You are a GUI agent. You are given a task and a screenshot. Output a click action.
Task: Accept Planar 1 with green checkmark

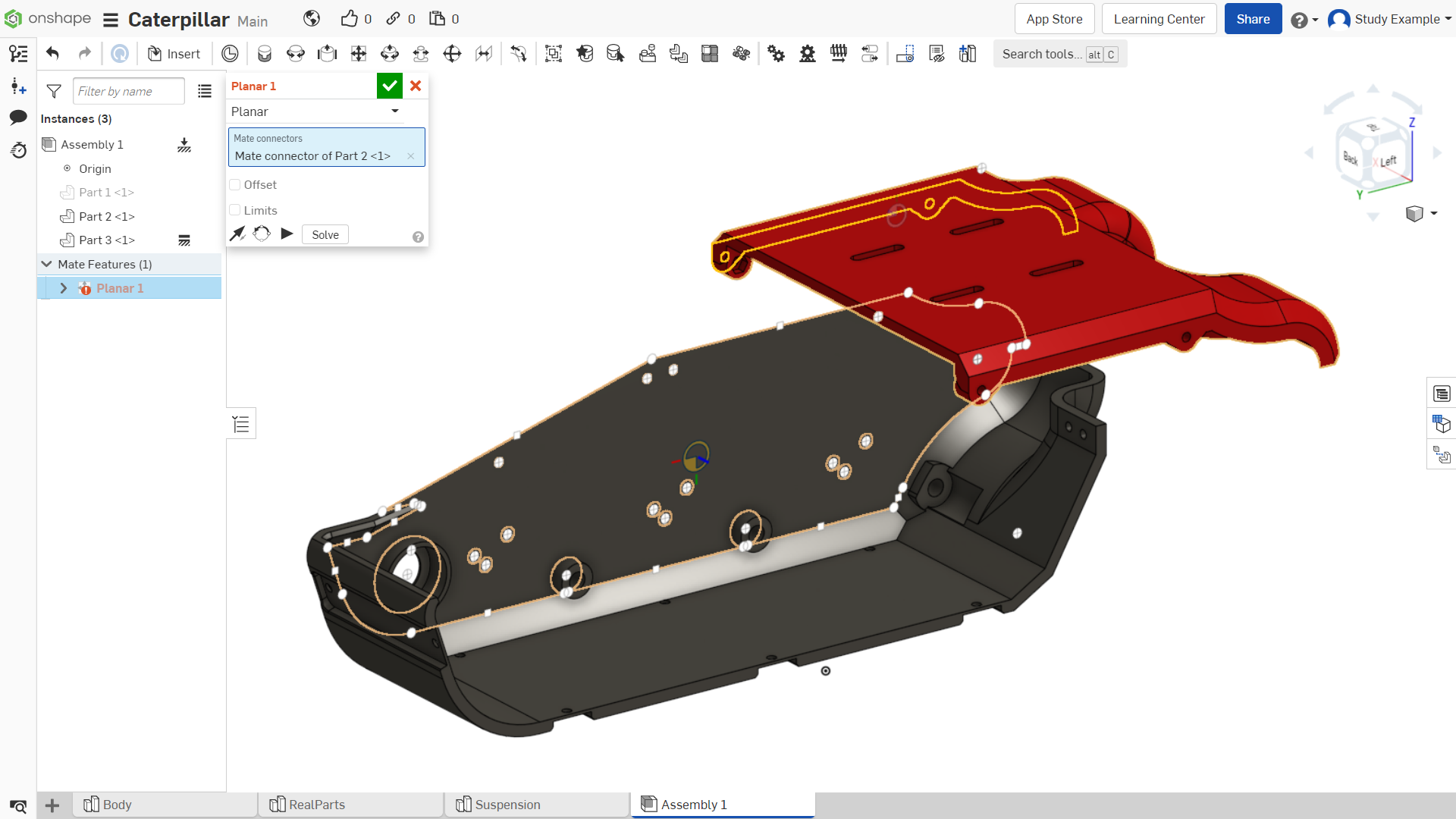(x=390, y=86)
